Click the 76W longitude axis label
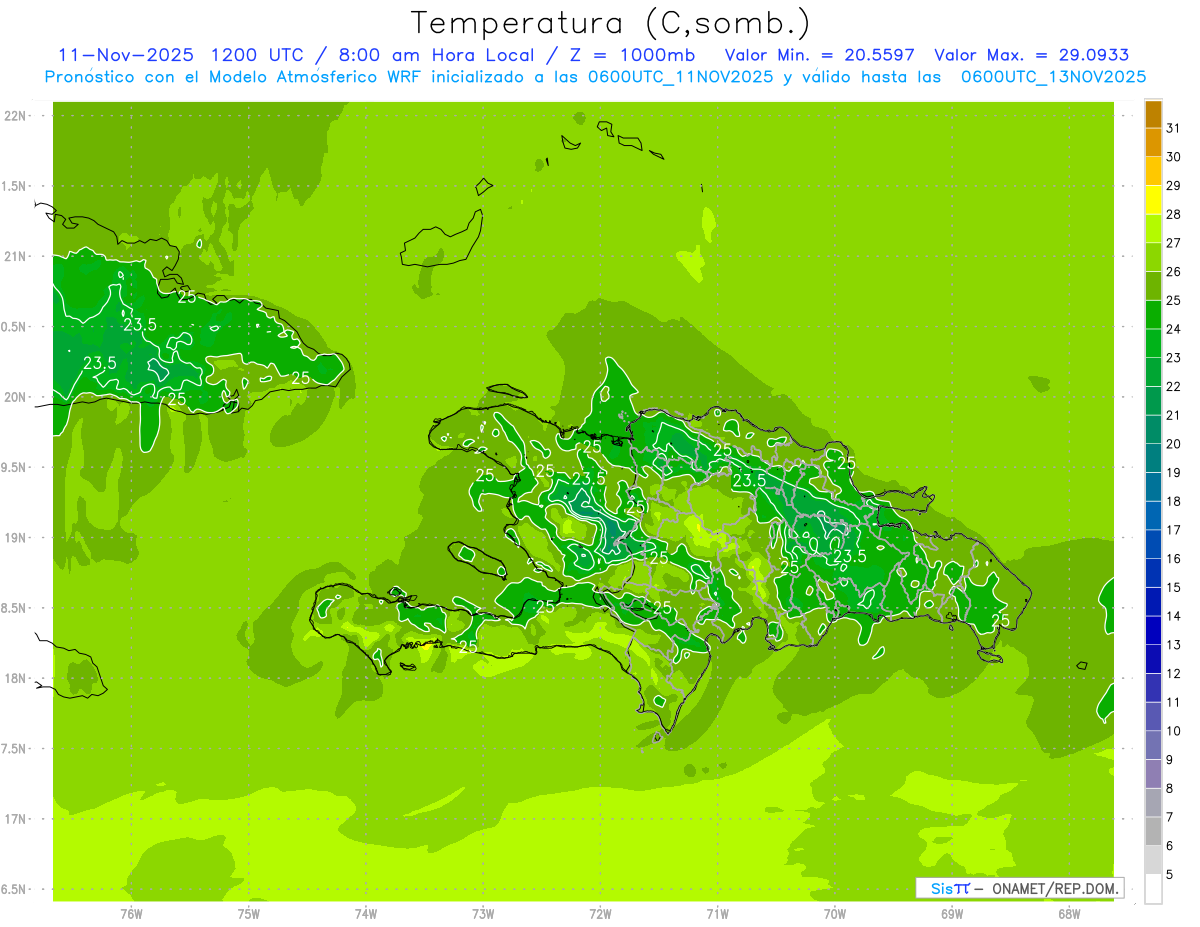Image resolution: width=1200 pixels, height=927 pixels. [131, 913]
